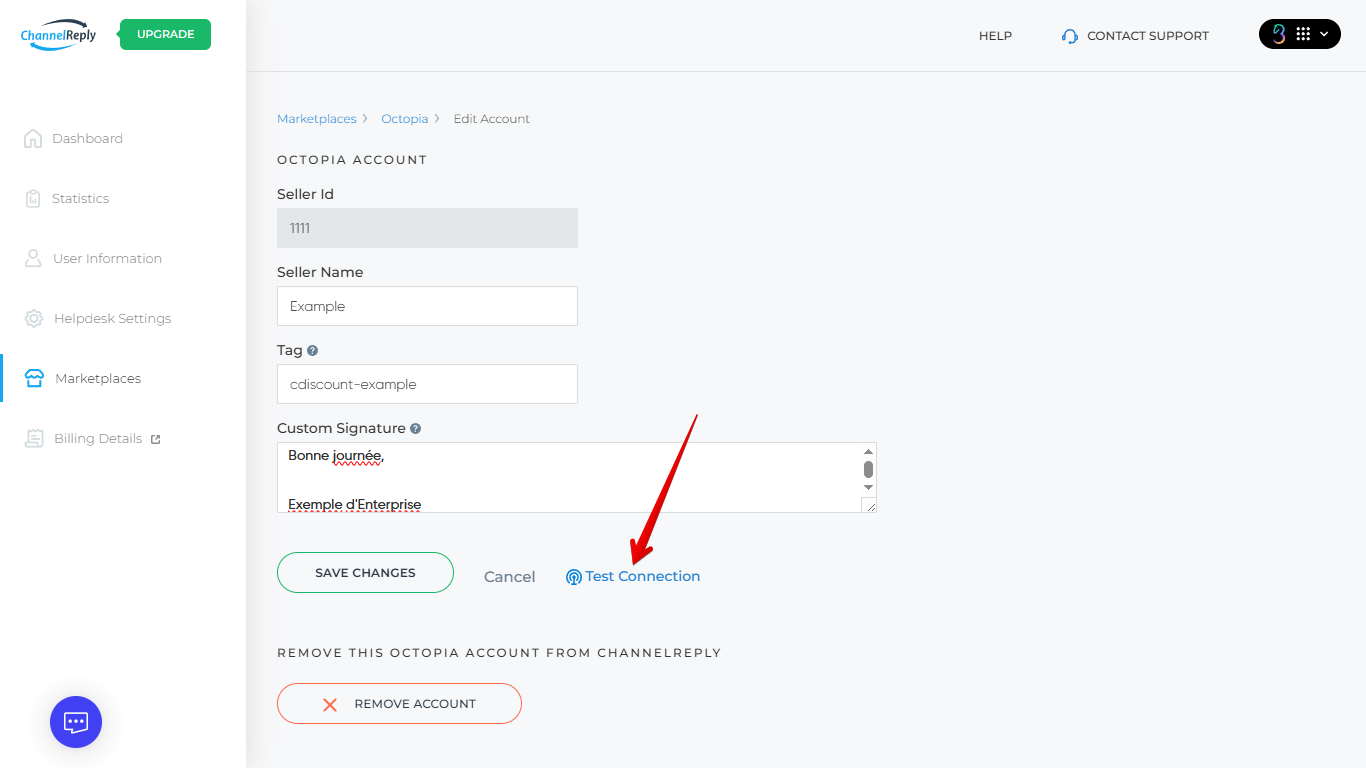
Task: Go to Octopia breadcrumb link
Action: (405, 119)
